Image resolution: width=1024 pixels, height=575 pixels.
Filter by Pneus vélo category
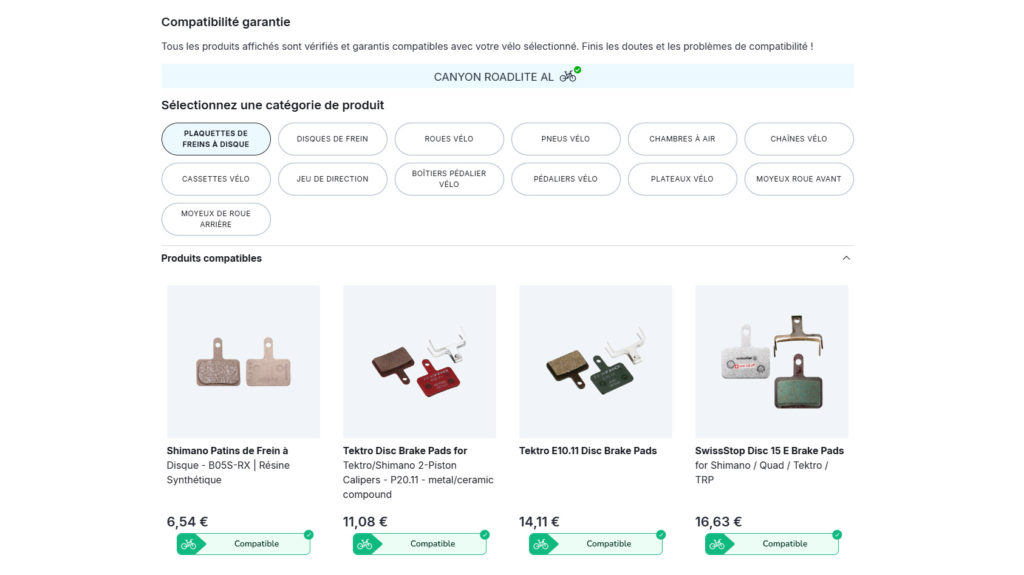click(x=566, y=139)
